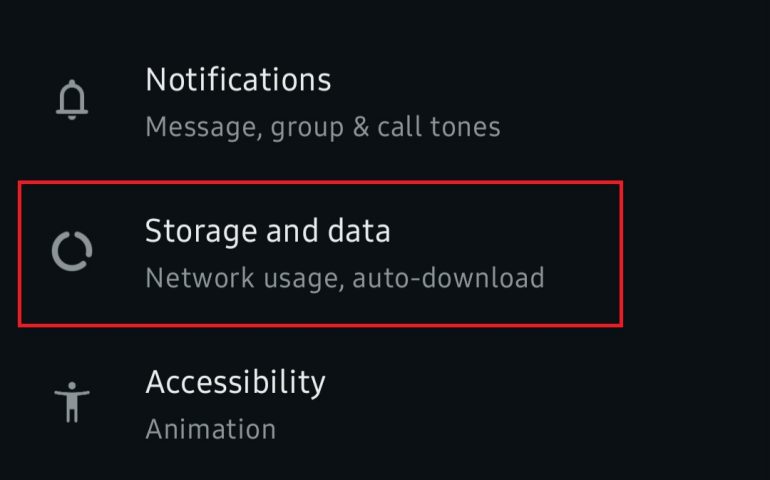770x480 pixels.
Task: Open Accessibility settings
Action: (235, 382)
